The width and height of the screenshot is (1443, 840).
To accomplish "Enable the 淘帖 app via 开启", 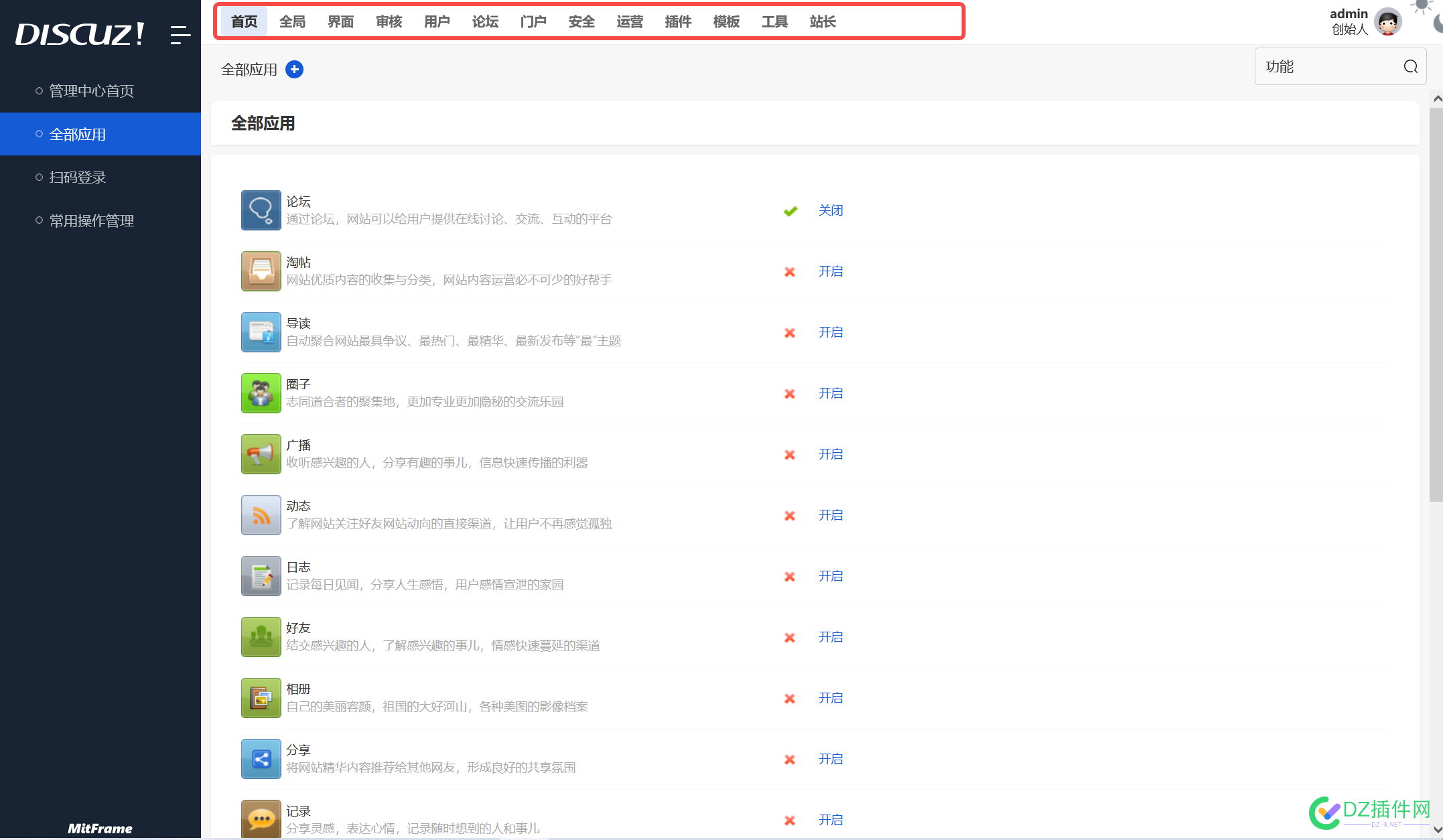I will (831, 271).
